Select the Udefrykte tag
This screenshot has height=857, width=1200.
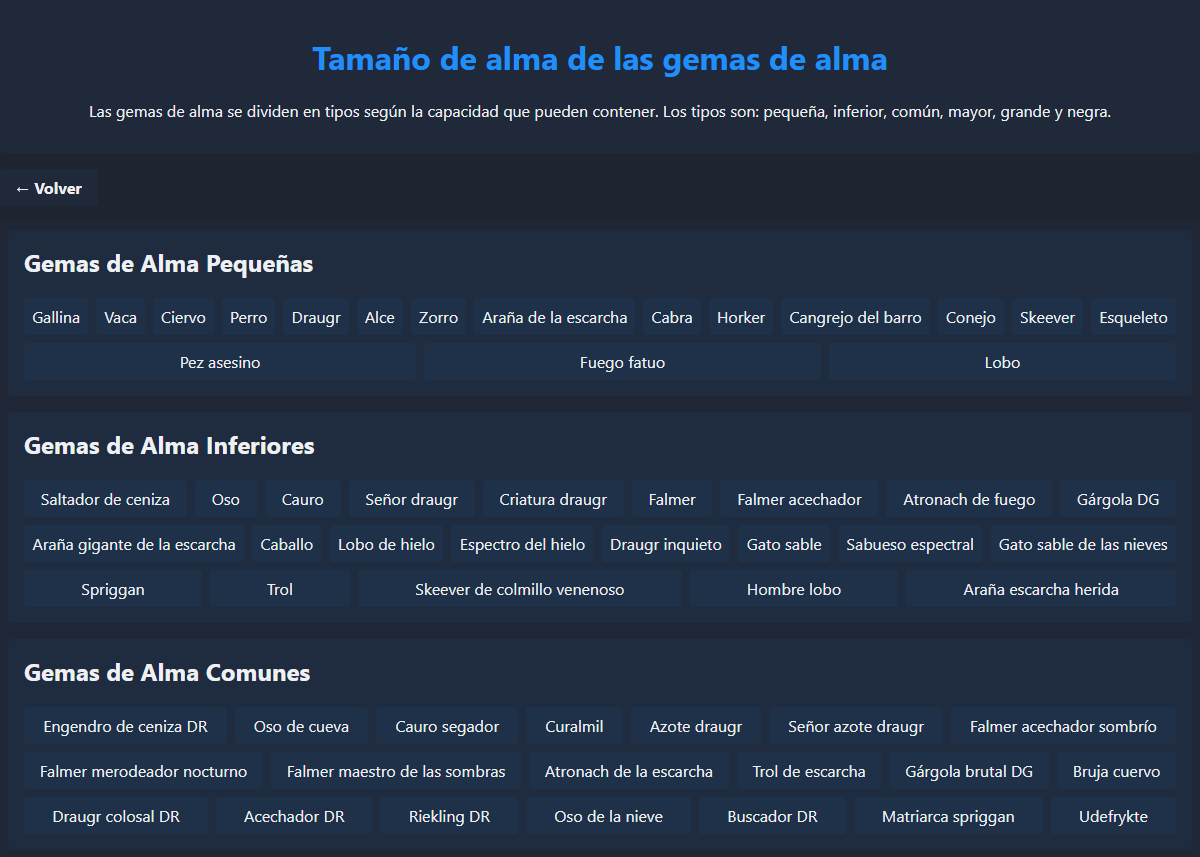1113,816
